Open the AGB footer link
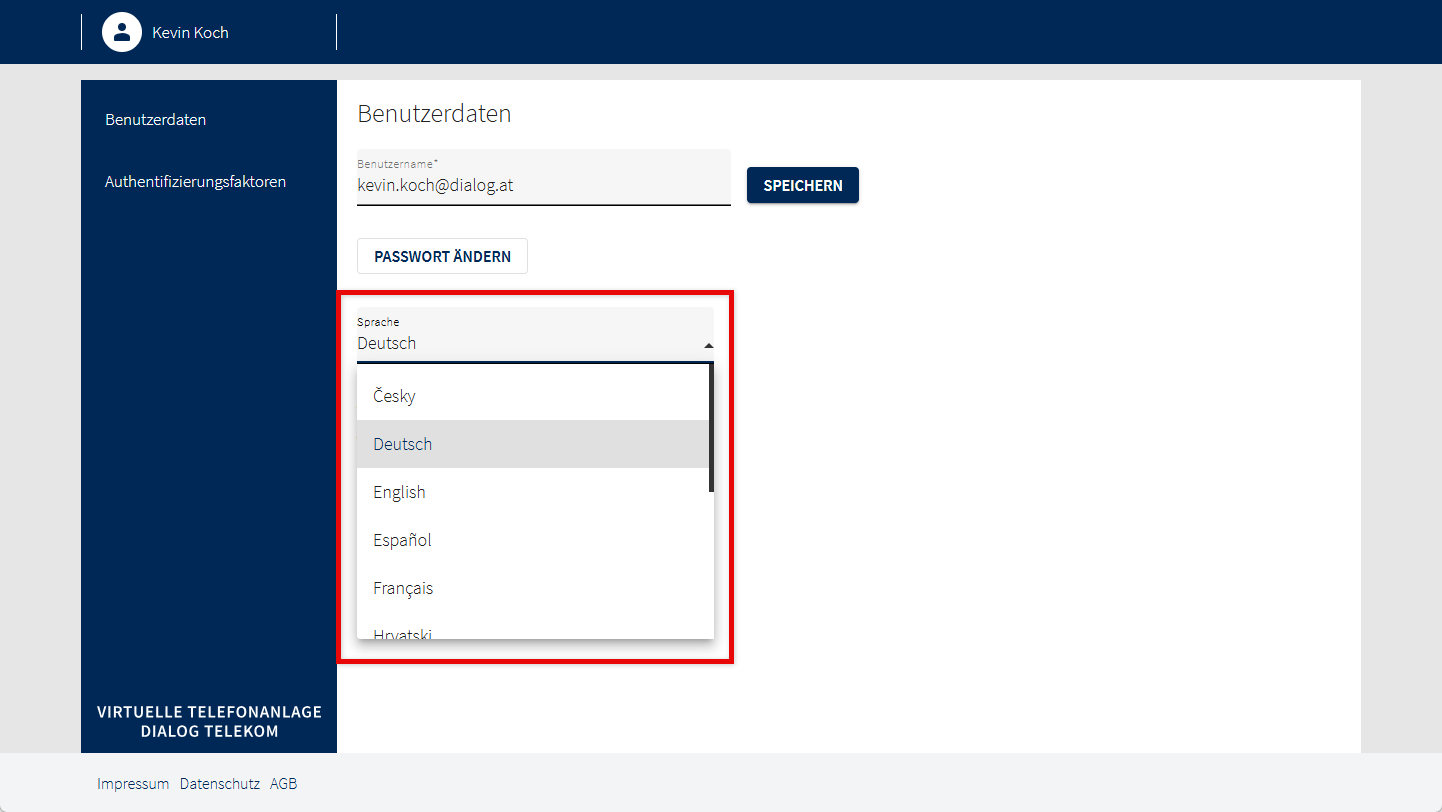This screenshot has width=1442, height=812. (283, 784)
